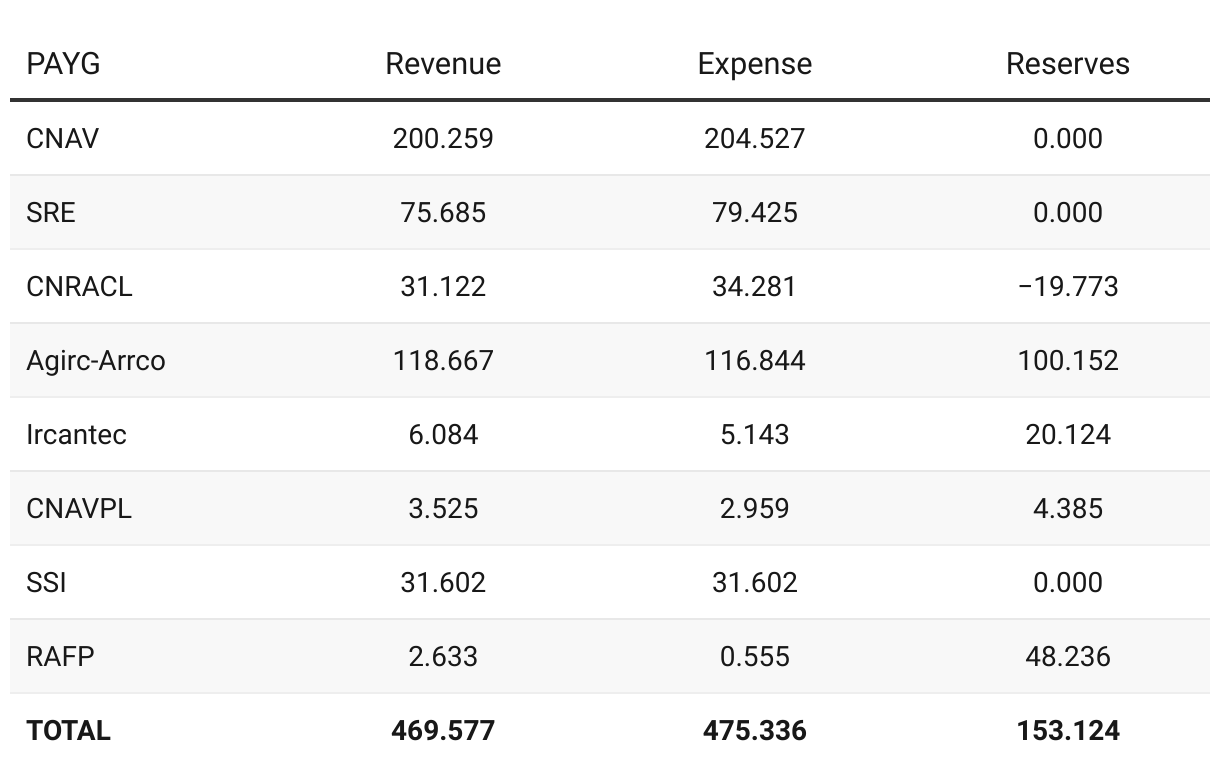Image resolution: width=1220 pixels, height=776 pixels.
Task: Select the Expense column header
Action: click(754, 64)
